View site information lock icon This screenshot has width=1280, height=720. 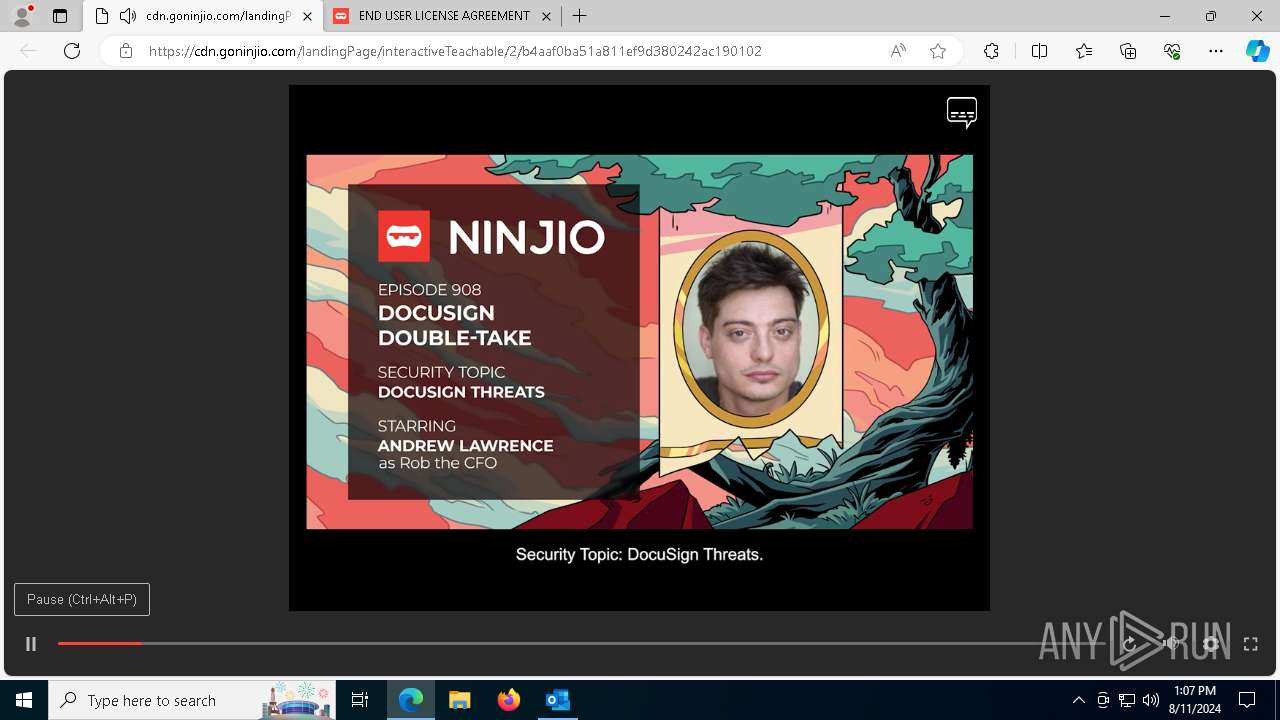(126, 51)
